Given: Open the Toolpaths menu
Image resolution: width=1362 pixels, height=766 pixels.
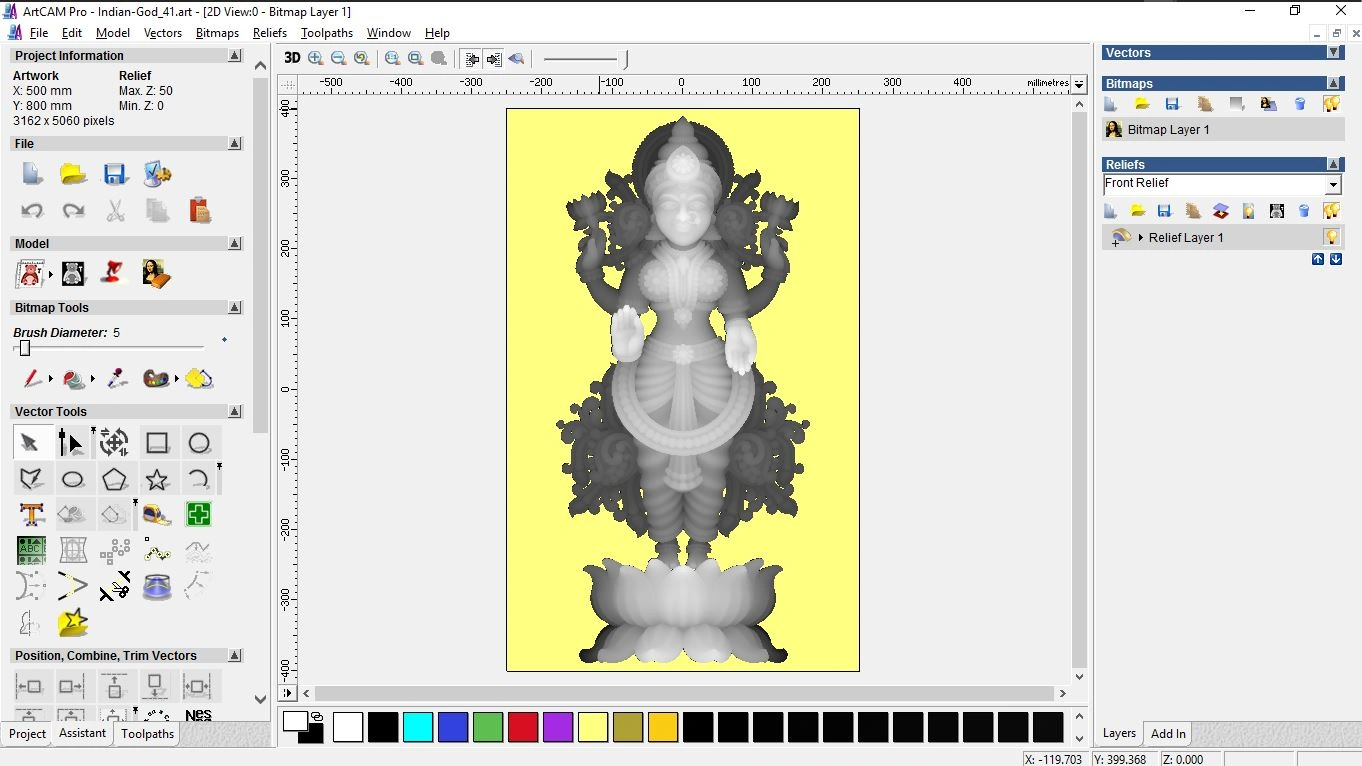Looking at the screenshot, I should click(x=326, y=33).
